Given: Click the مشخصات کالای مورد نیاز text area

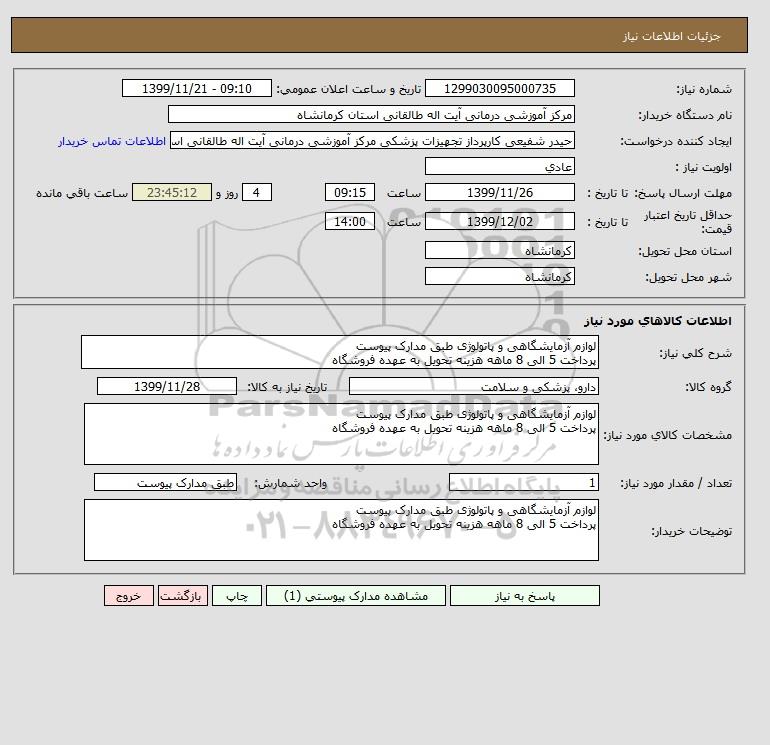Looking at the screenshot, I should pos(341,434).
